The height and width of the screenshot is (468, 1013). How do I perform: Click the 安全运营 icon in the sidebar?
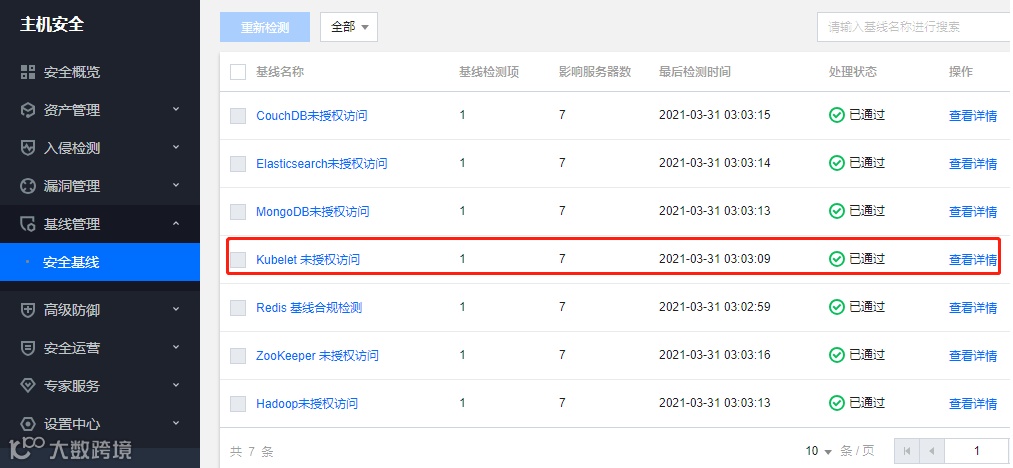[28, 348]
